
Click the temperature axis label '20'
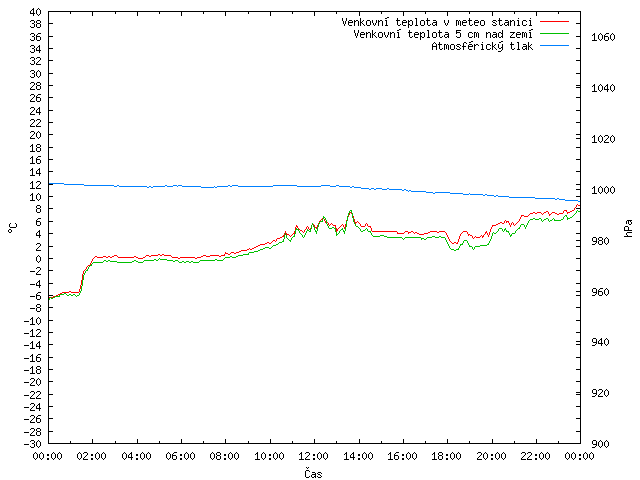[x=36, y=135]
